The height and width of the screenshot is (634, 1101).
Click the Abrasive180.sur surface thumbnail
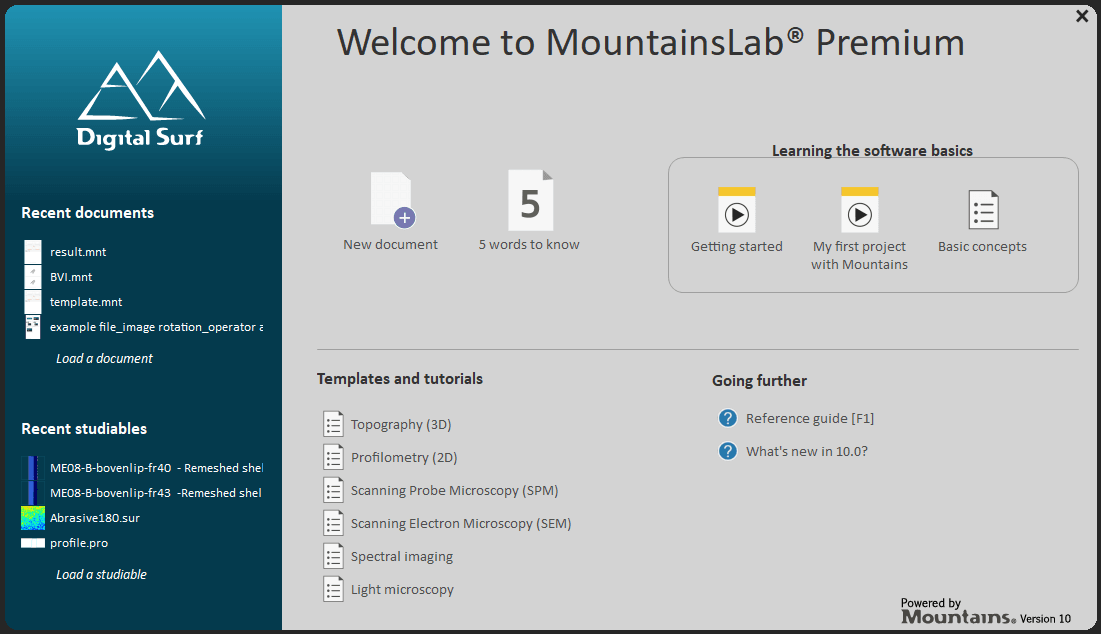click(x=32, y=518)
